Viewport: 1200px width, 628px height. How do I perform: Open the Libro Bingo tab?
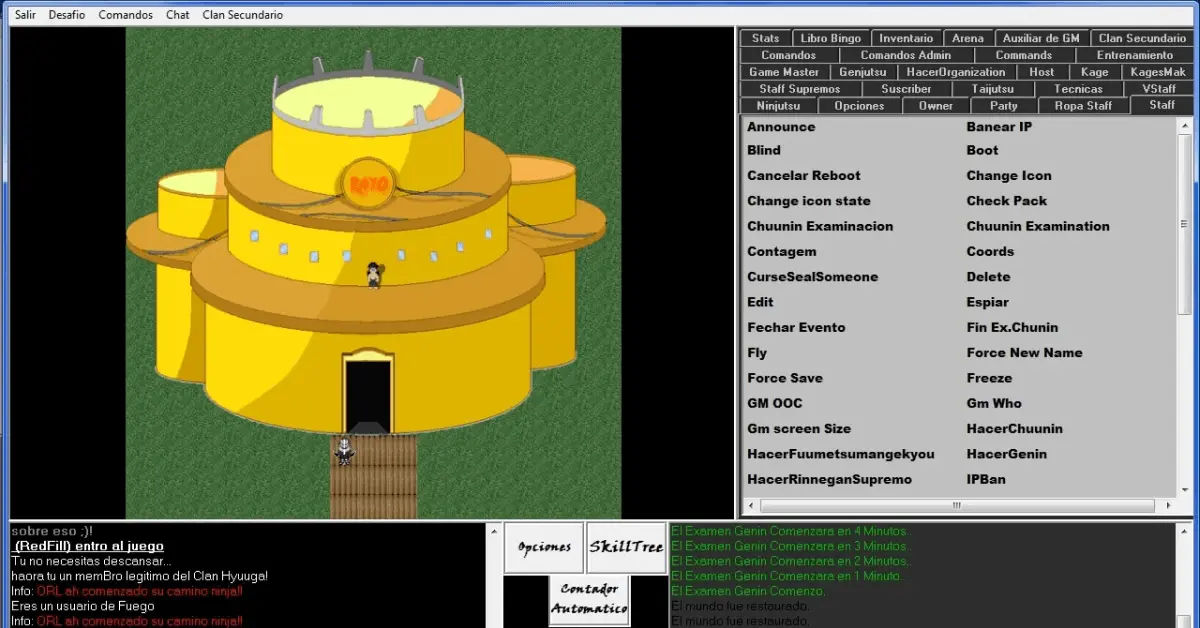830,38
